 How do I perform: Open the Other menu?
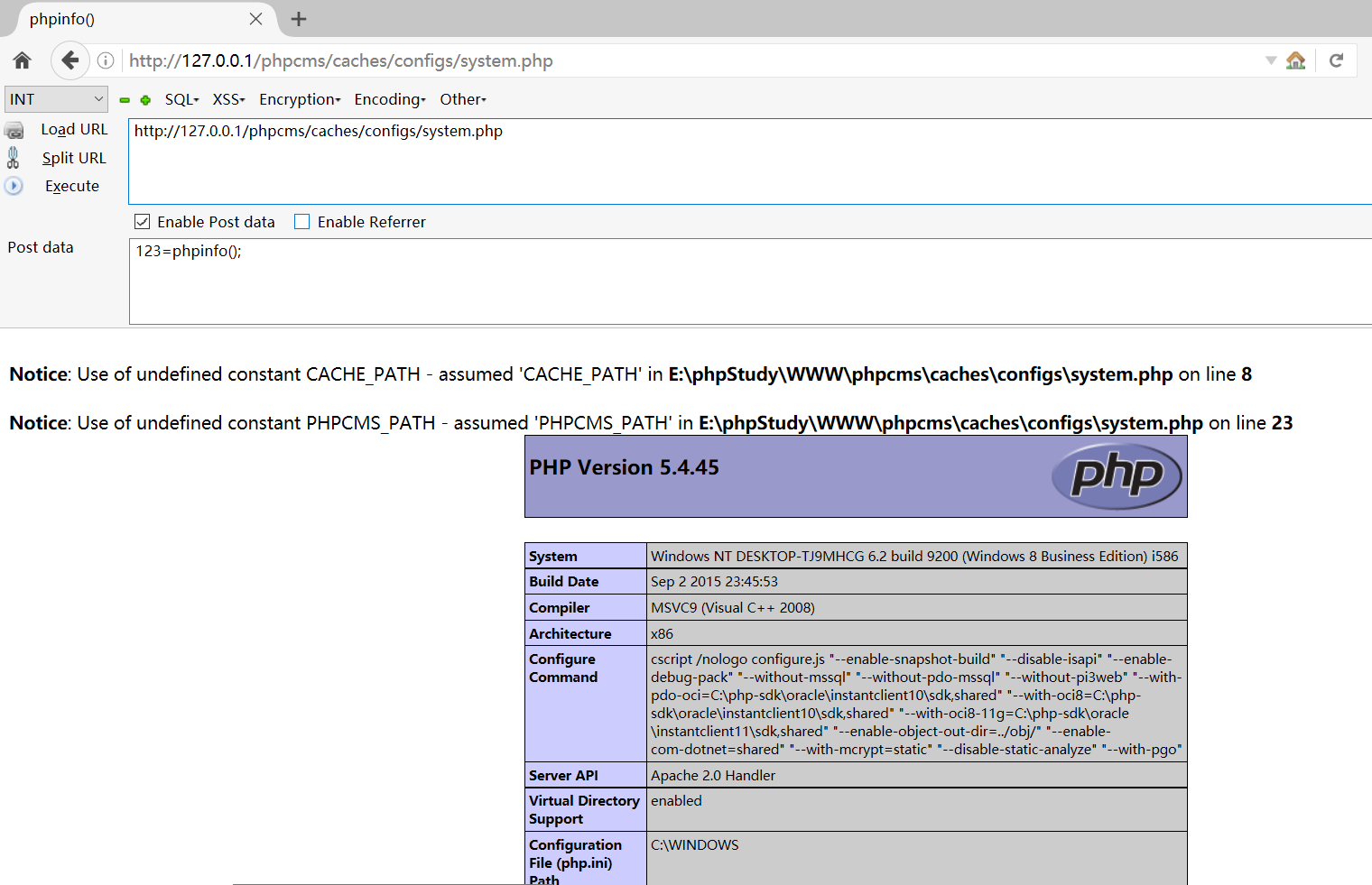coord(463,99)
